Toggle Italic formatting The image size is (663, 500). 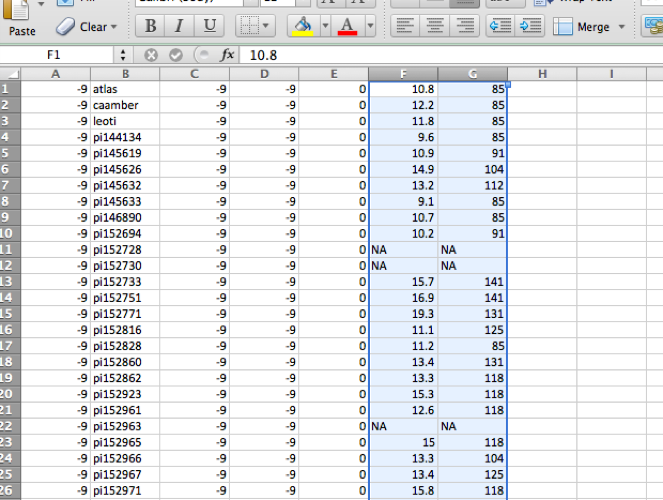(179, 26)
